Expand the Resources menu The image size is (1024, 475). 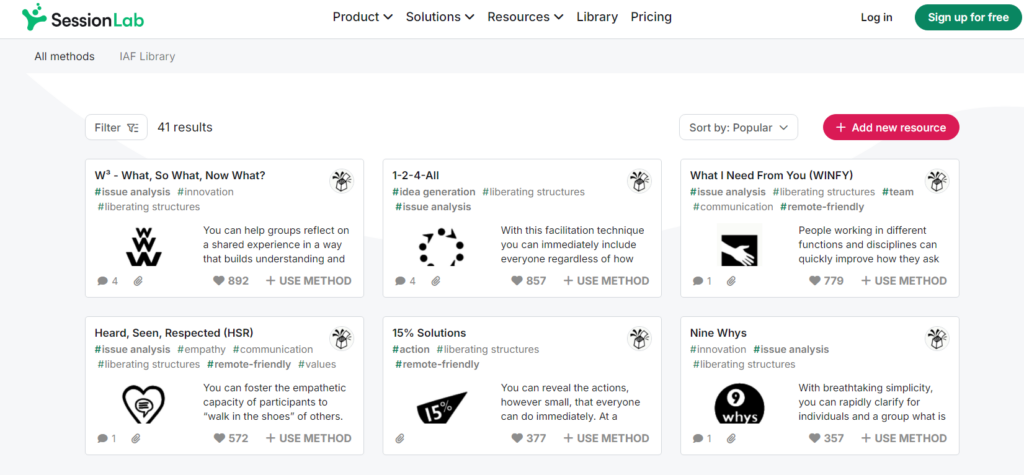[525, 17]
